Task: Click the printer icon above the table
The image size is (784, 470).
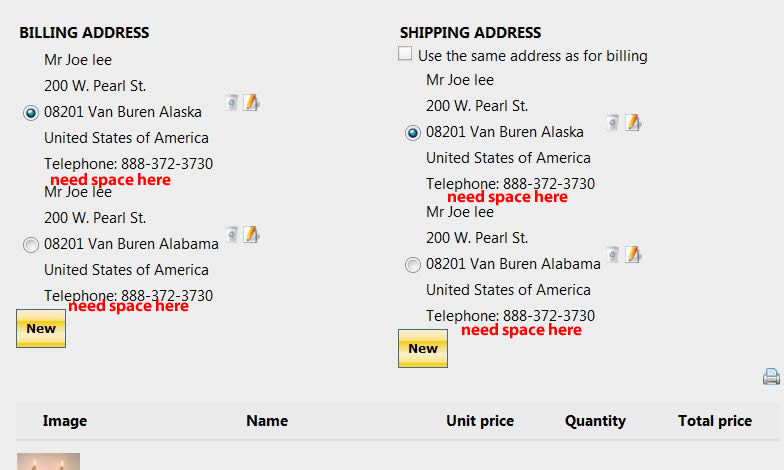Action: [x=772, y=376]
